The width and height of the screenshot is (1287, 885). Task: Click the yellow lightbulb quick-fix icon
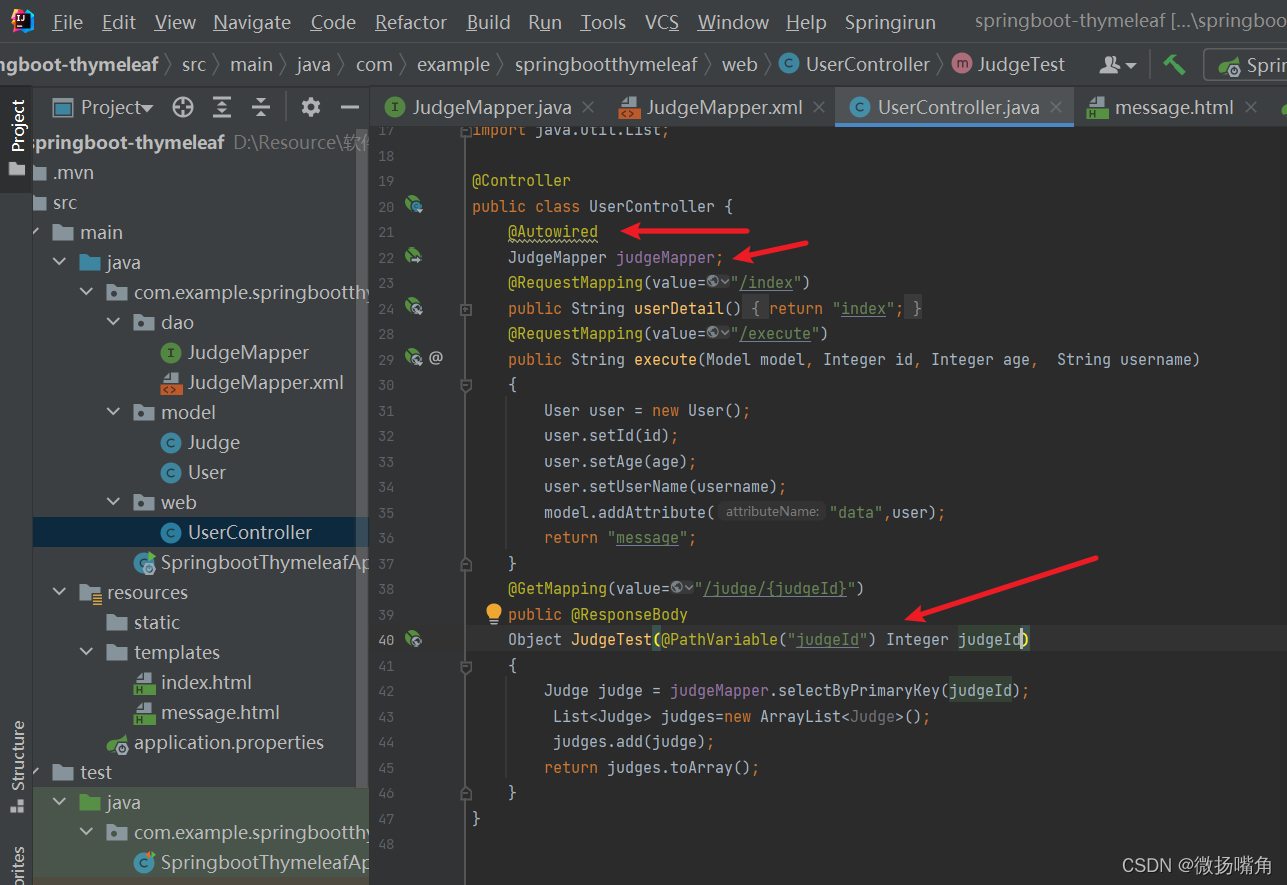point(493,613)
